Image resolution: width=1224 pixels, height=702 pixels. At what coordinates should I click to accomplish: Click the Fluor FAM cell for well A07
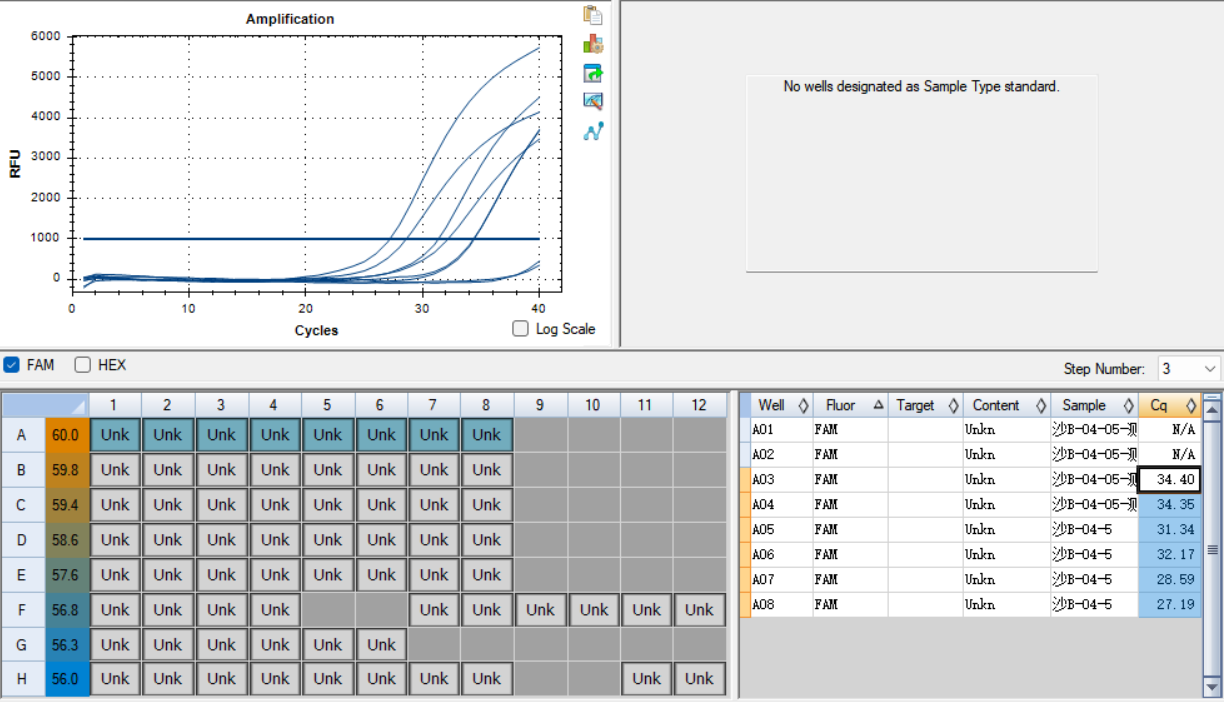click(x=850, y=580)
